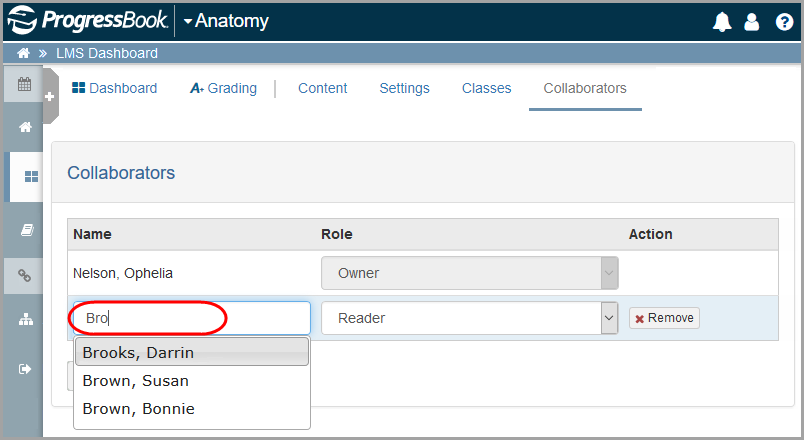The height and width of the screenshot is (440, 804).
Task: Switch to the Grading tab
Action: (x=224, y=88)
